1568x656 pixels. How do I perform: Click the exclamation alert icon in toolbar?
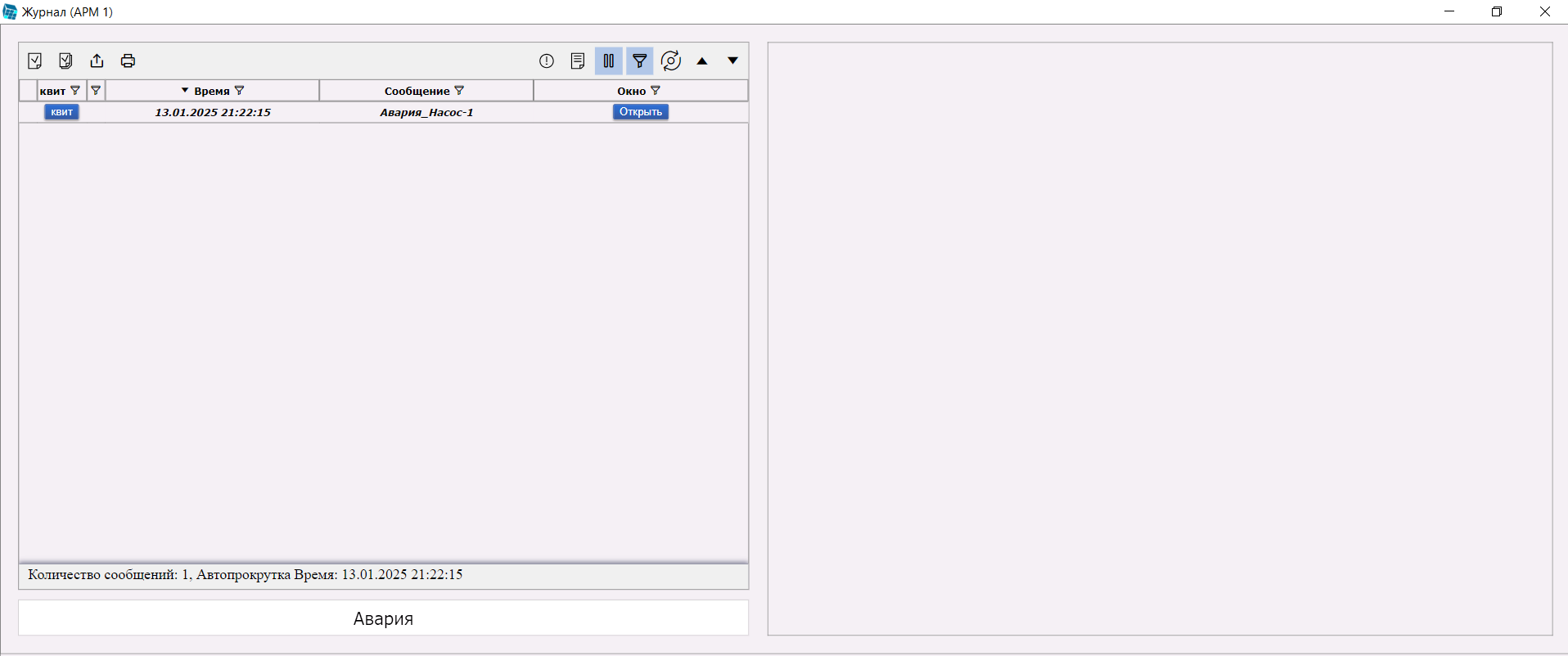[547, 61]
